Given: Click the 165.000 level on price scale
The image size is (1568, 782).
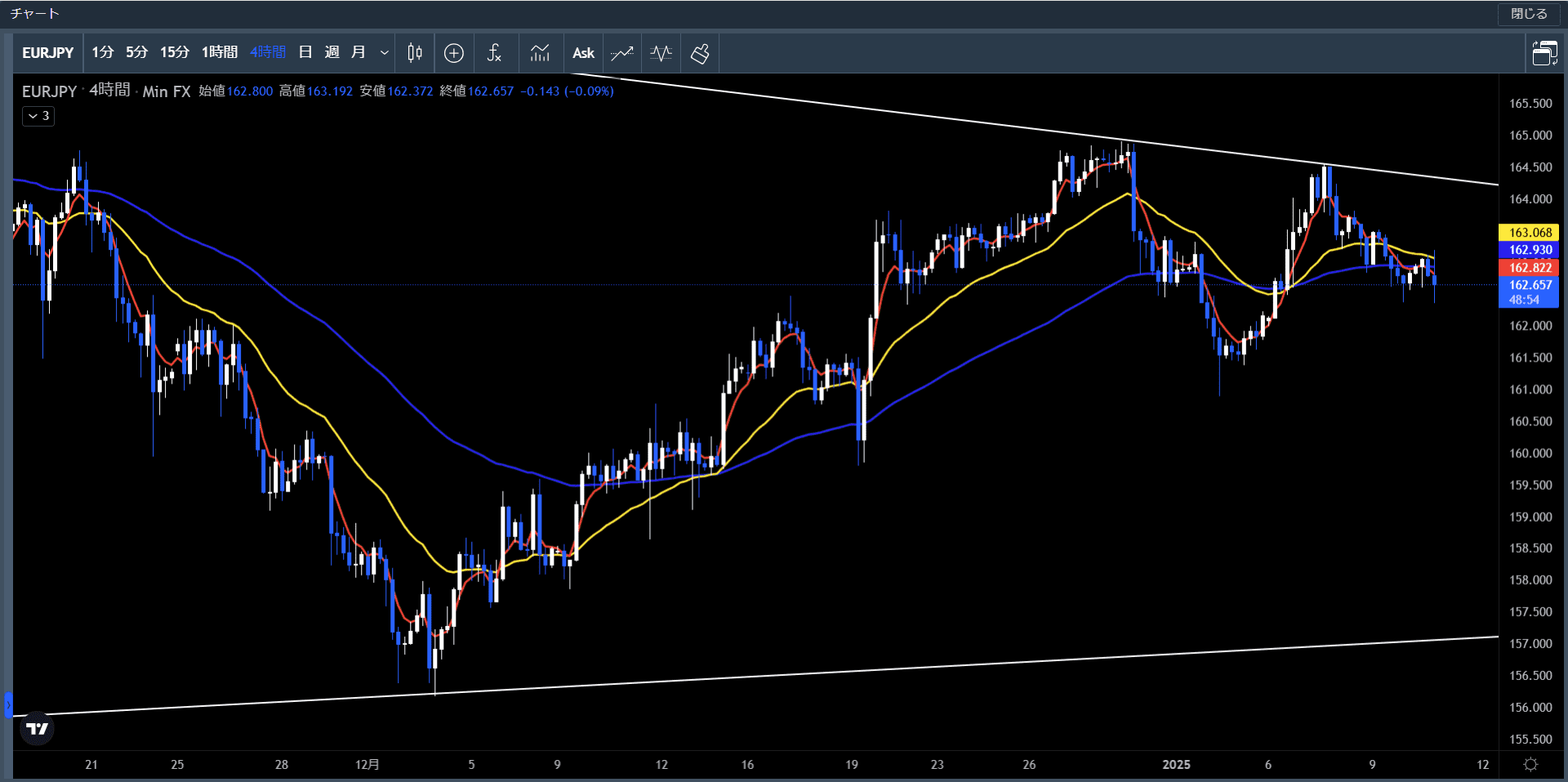Looking at the screenshot, I should [x=1530, y=136].
